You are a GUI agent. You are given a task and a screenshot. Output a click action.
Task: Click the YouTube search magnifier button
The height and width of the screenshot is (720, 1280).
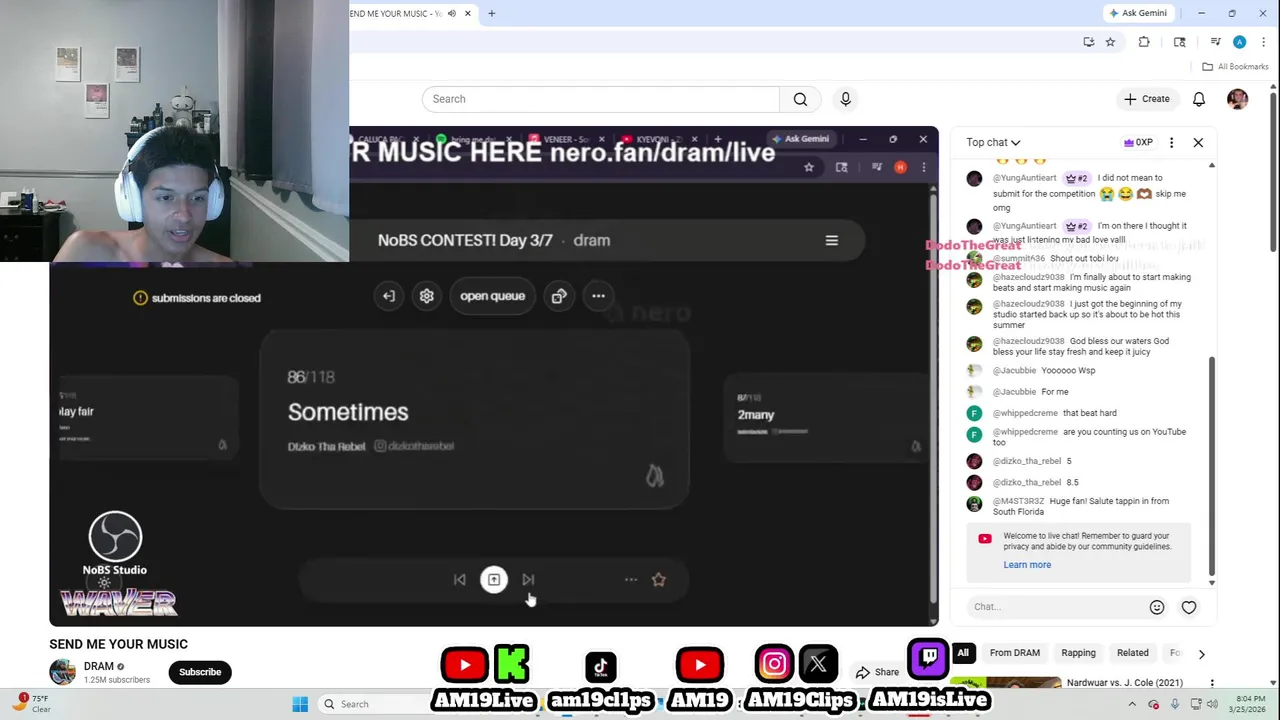(800, 99)
